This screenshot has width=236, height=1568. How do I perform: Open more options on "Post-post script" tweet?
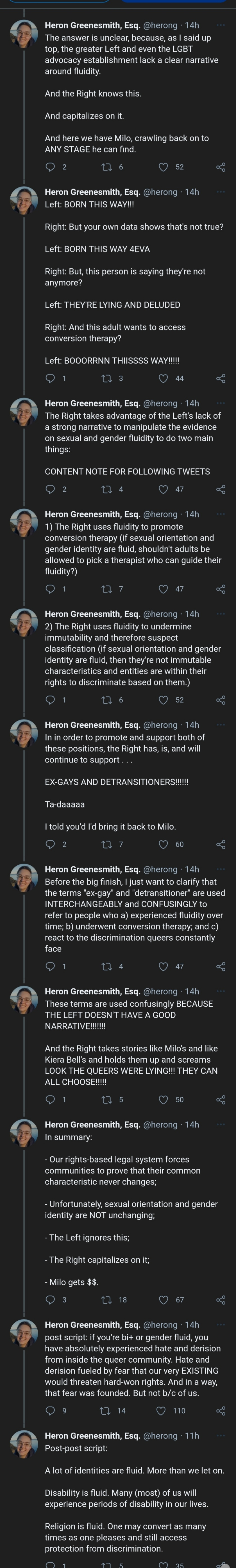221,1435
